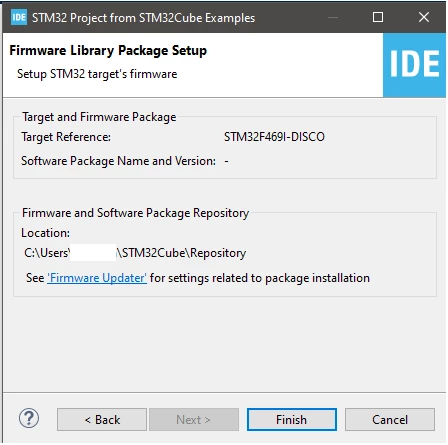Open the 'Firmware Updater' settings link
This screenshot has width=448, height=445.
97,278
